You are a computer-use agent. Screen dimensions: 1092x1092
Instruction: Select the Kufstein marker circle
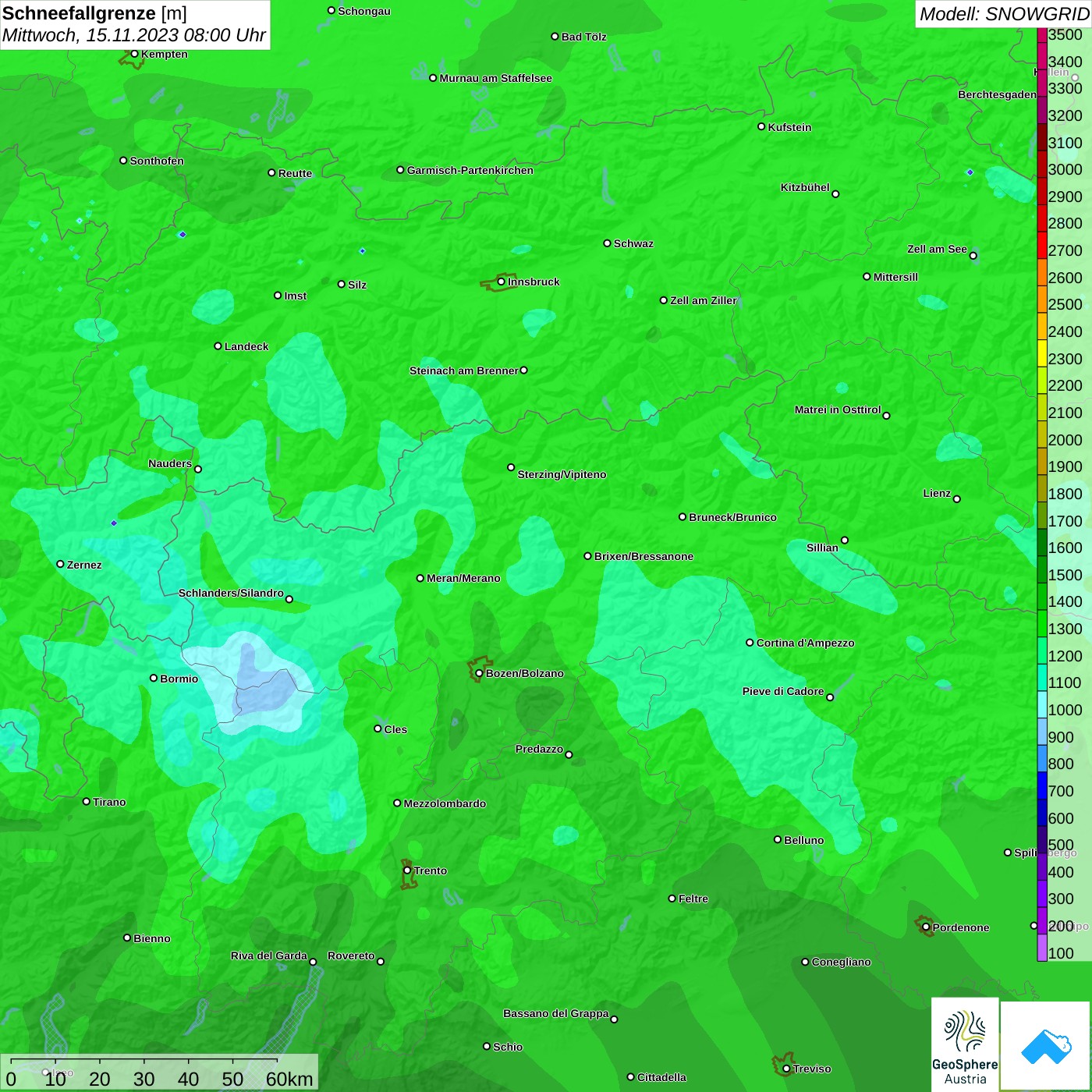pyautogui.click(x=761, y=126)
